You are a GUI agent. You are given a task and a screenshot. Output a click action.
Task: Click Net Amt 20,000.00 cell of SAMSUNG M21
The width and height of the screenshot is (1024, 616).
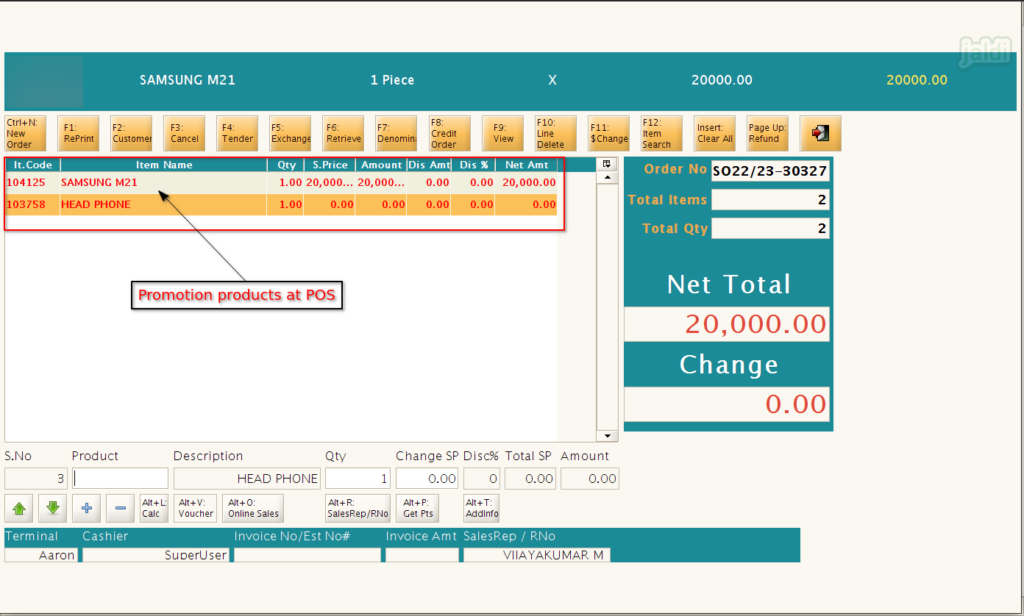click(526, 183)
